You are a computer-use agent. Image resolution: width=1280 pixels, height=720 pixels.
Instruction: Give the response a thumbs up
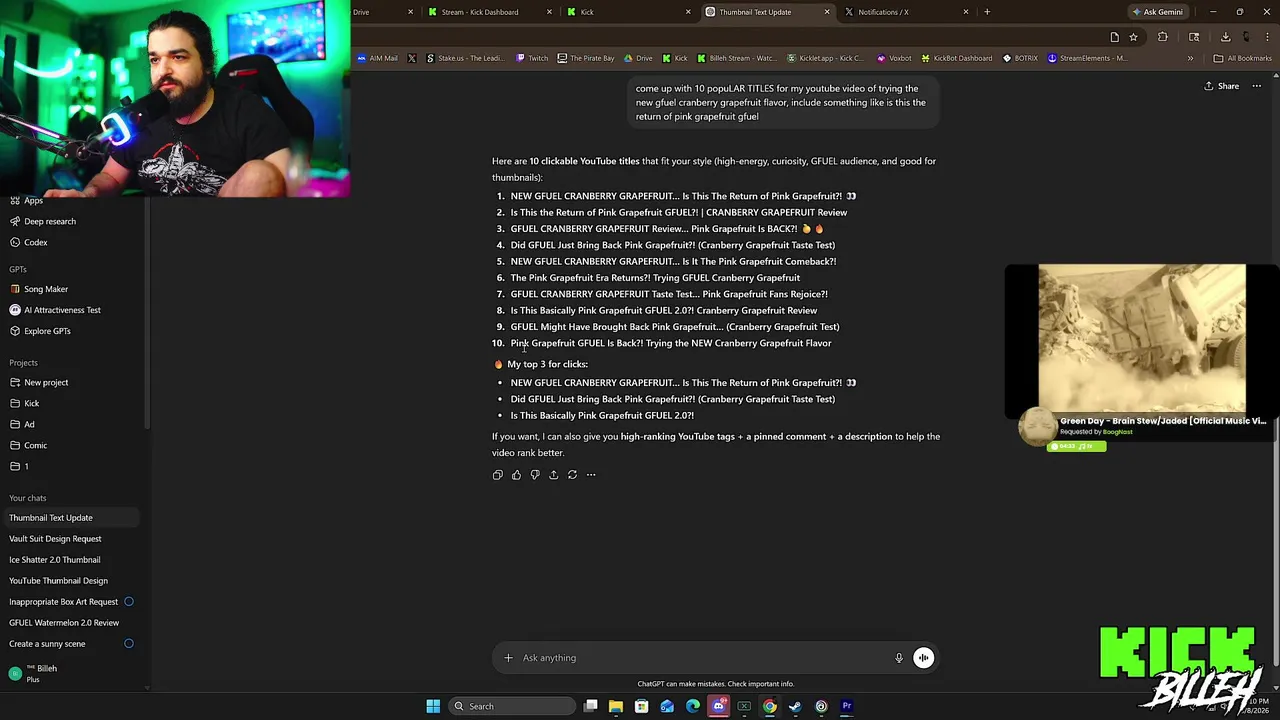[516, 475]
